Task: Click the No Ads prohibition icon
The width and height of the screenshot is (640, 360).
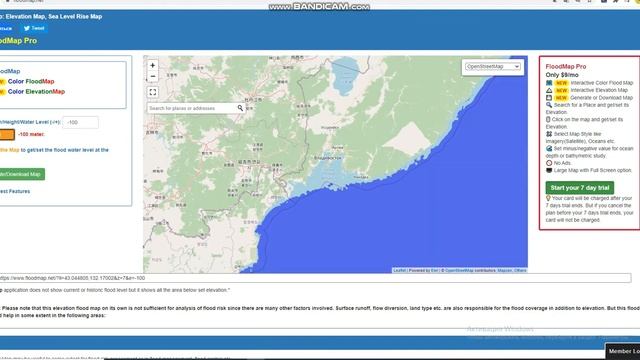Action: (x=549, y=163)
